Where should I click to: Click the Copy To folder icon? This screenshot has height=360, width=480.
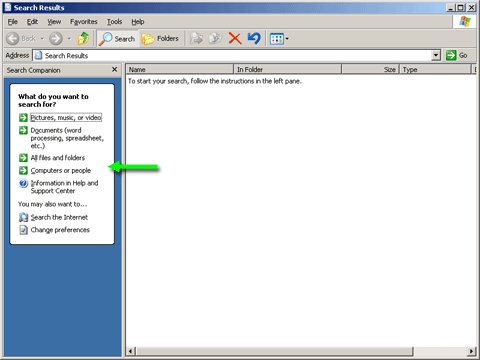[215, 39]
